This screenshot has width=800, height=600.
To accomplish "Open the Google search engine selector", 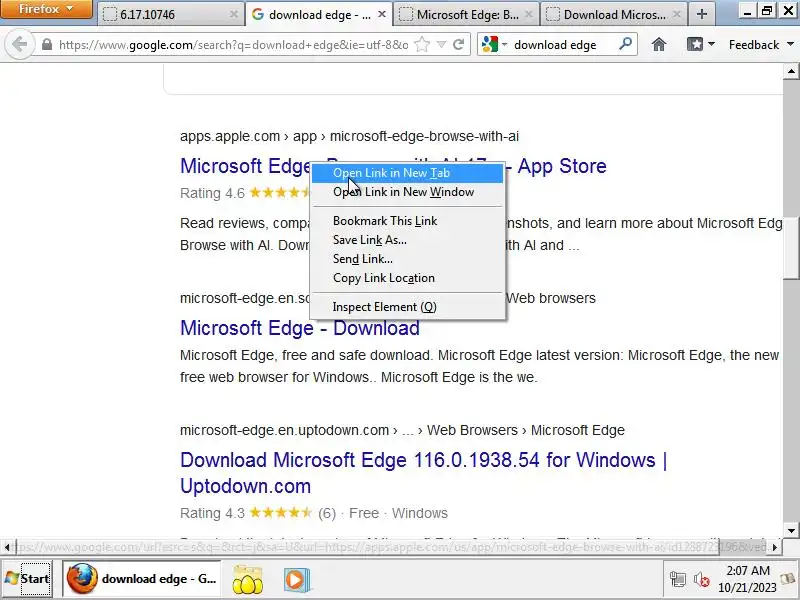I will click(494, 45).
